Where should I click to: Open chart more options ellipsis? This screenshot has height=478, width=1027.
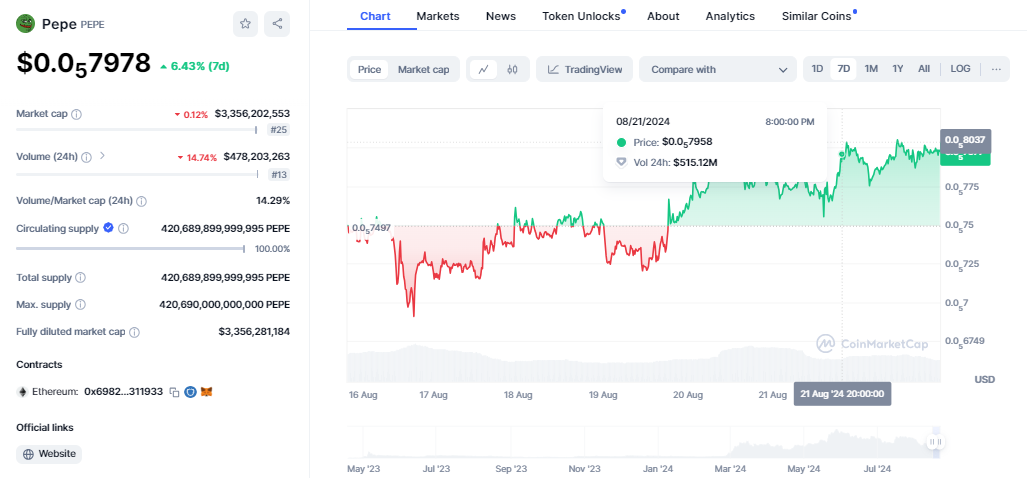996,69
